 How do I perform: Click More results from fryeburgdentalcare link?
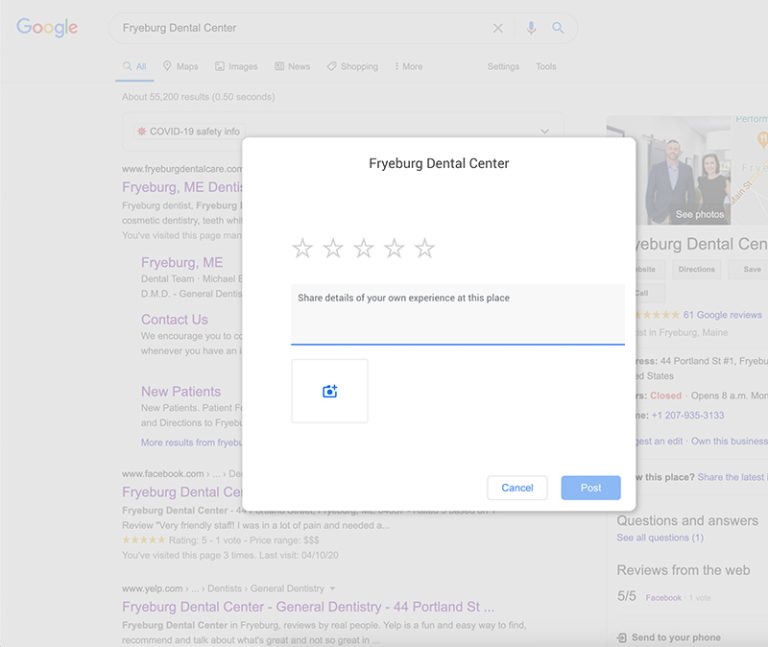(x=192, y=442)
